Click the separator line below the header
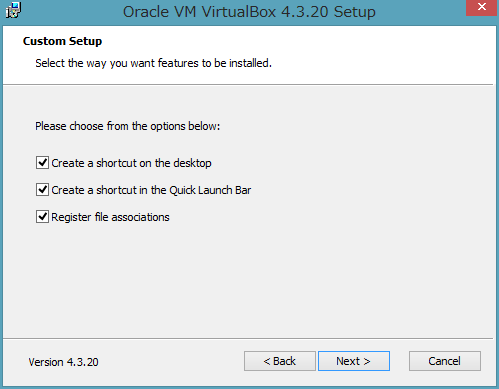Image resolution: width=499 pixels, height=389 pixels. [248, 85]
